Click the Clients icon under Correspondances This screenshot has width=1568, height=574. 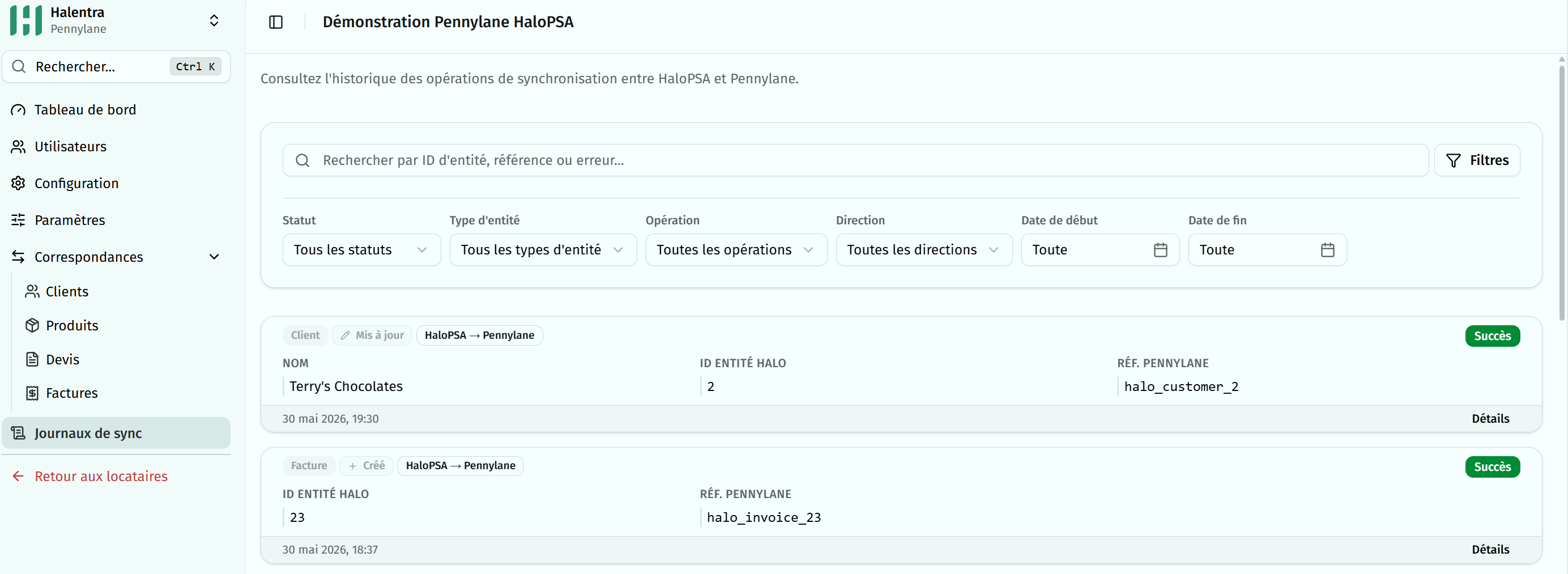[x=32, y=292]
